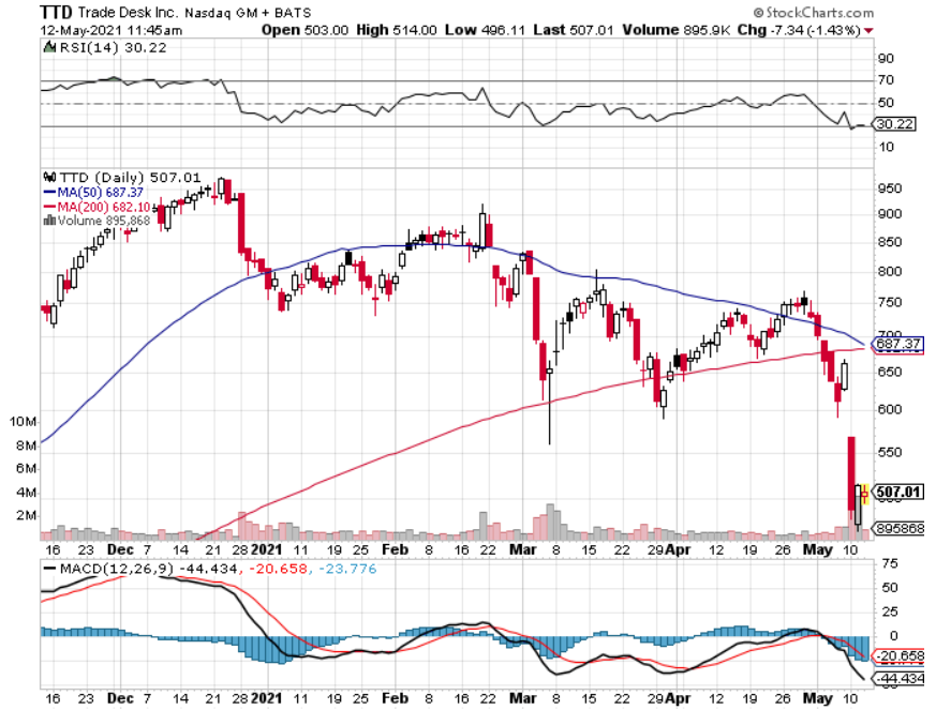
Task: Click the 10 level on the RSI axis
Action: tap(887, 147)
